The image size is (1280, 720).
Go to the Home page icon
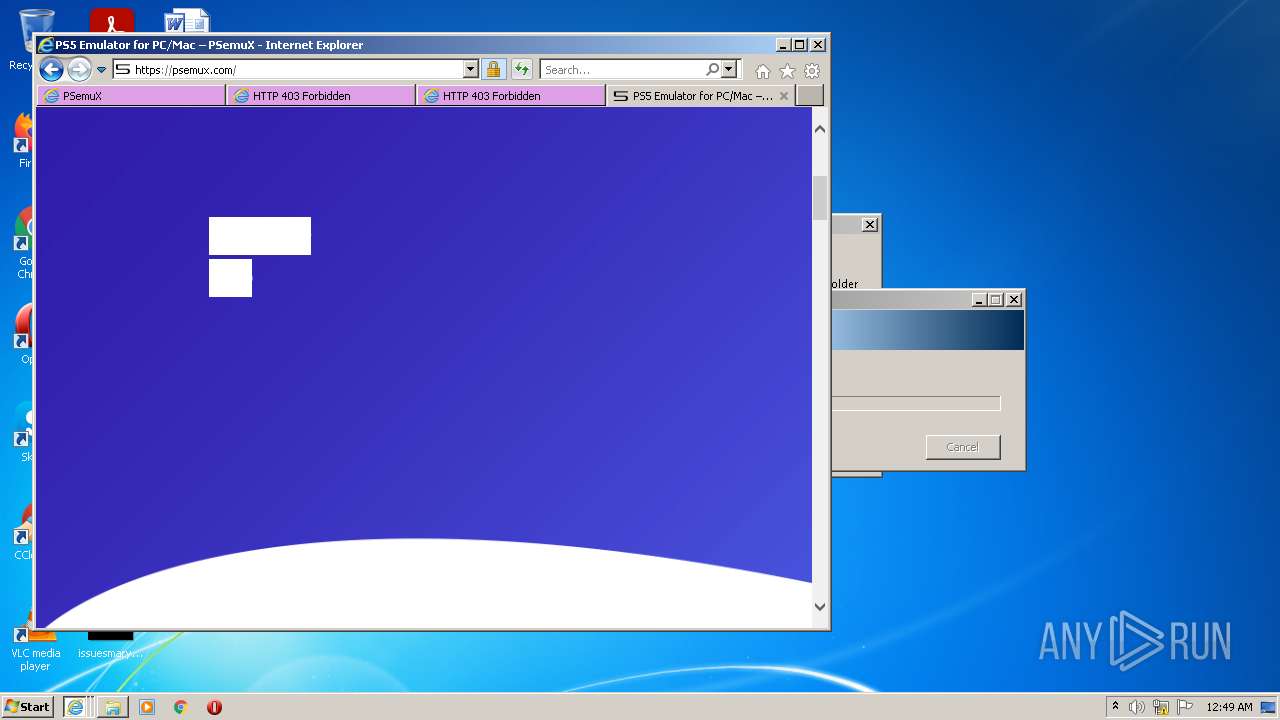tap(763, 71)
